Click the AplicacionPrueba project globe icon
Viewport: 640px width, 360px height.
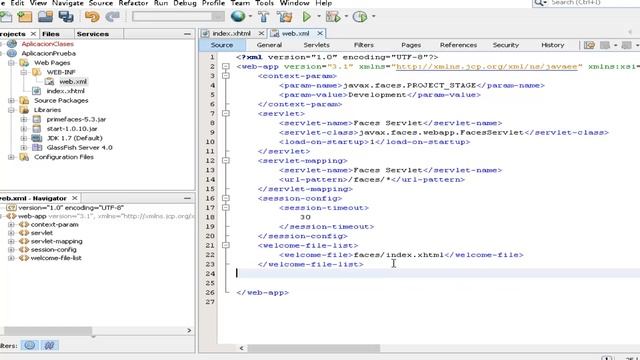coord(12,53)
